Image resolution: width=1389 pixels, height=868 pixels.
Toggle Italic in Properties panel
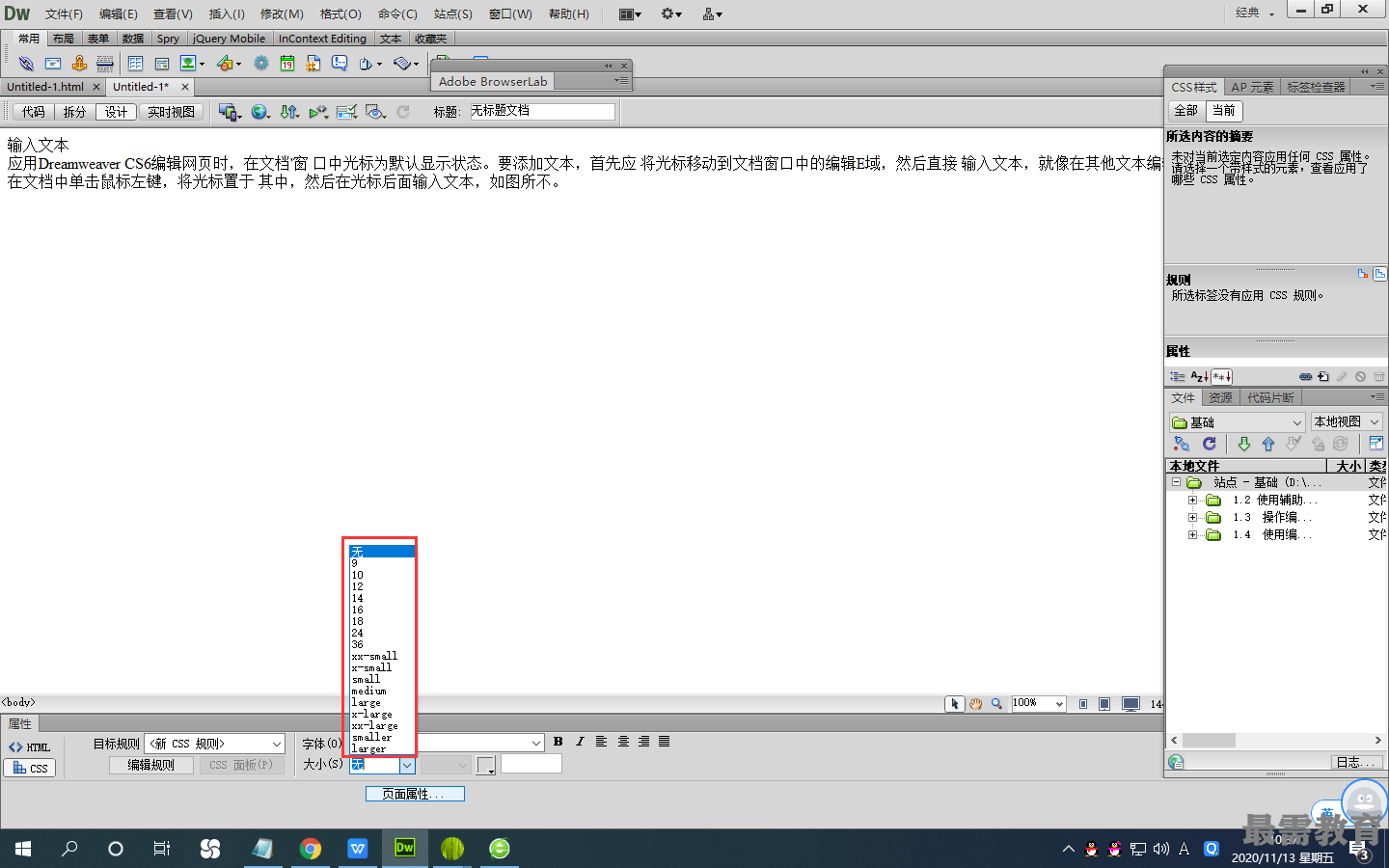(580, 742)
